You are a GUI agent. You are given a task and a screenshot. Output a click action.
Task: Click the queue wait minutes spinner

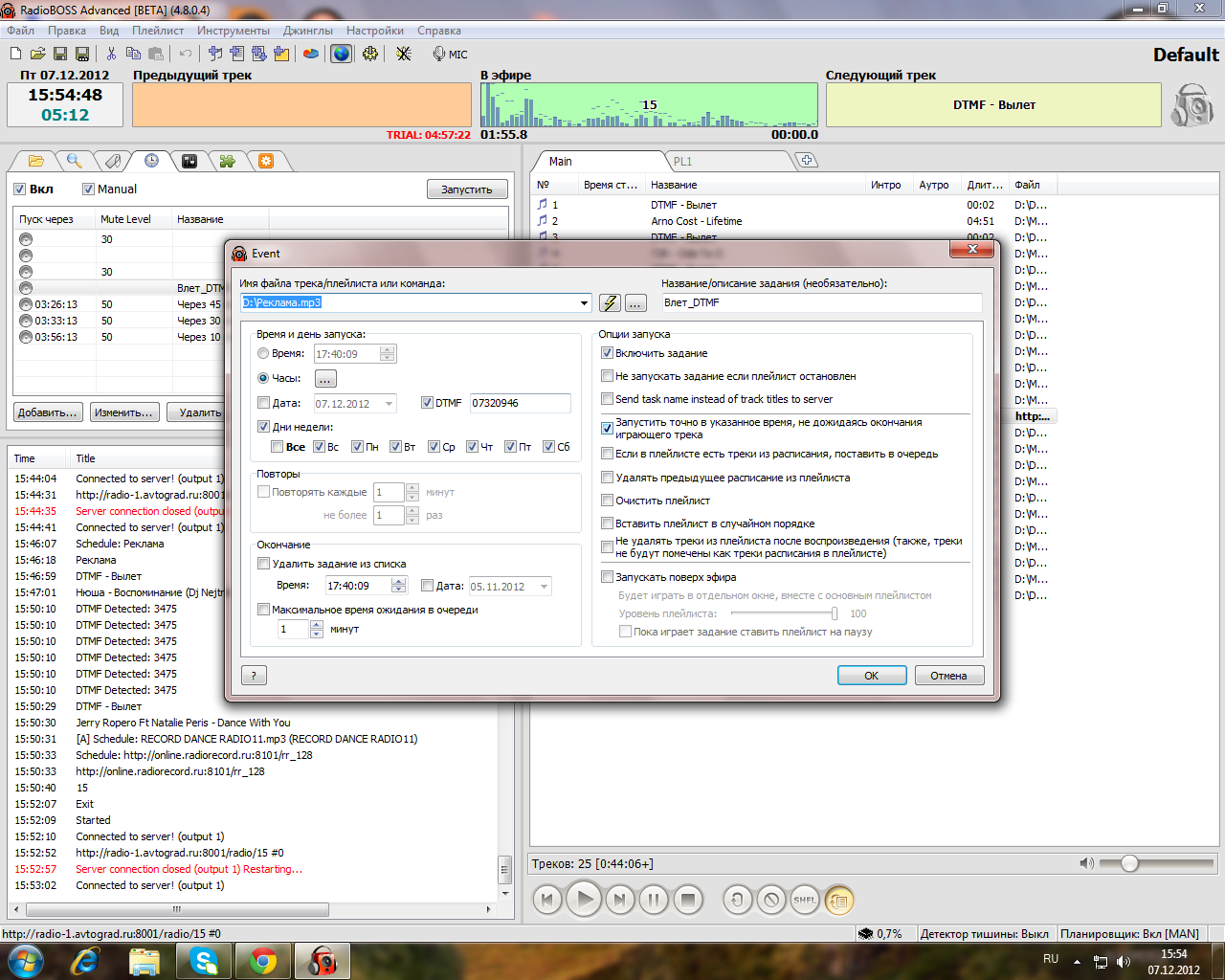317,629
